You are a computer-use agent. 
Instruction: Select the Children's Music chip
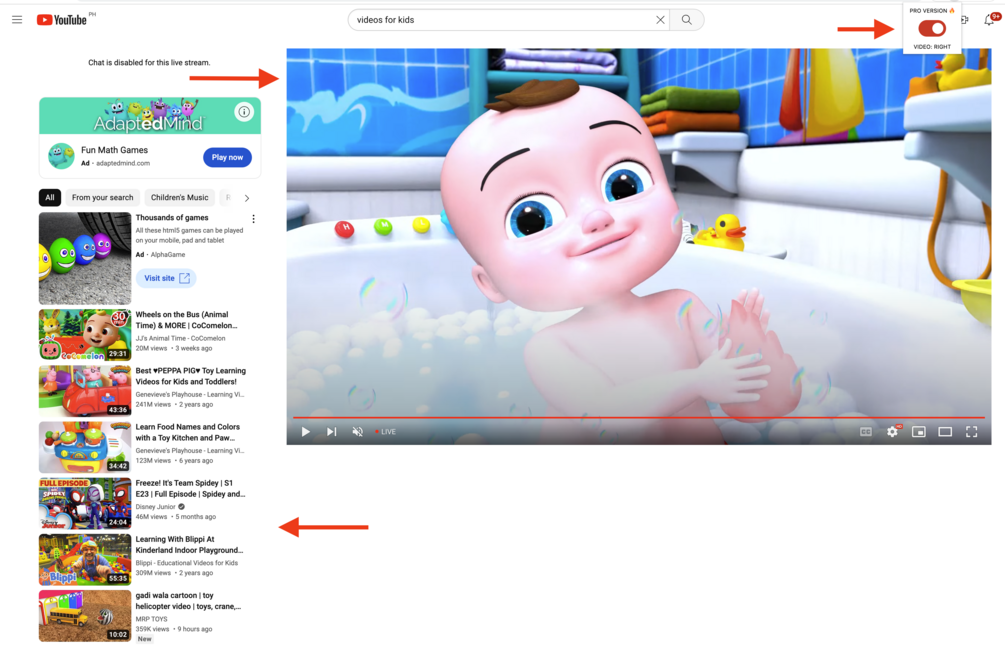179,197
